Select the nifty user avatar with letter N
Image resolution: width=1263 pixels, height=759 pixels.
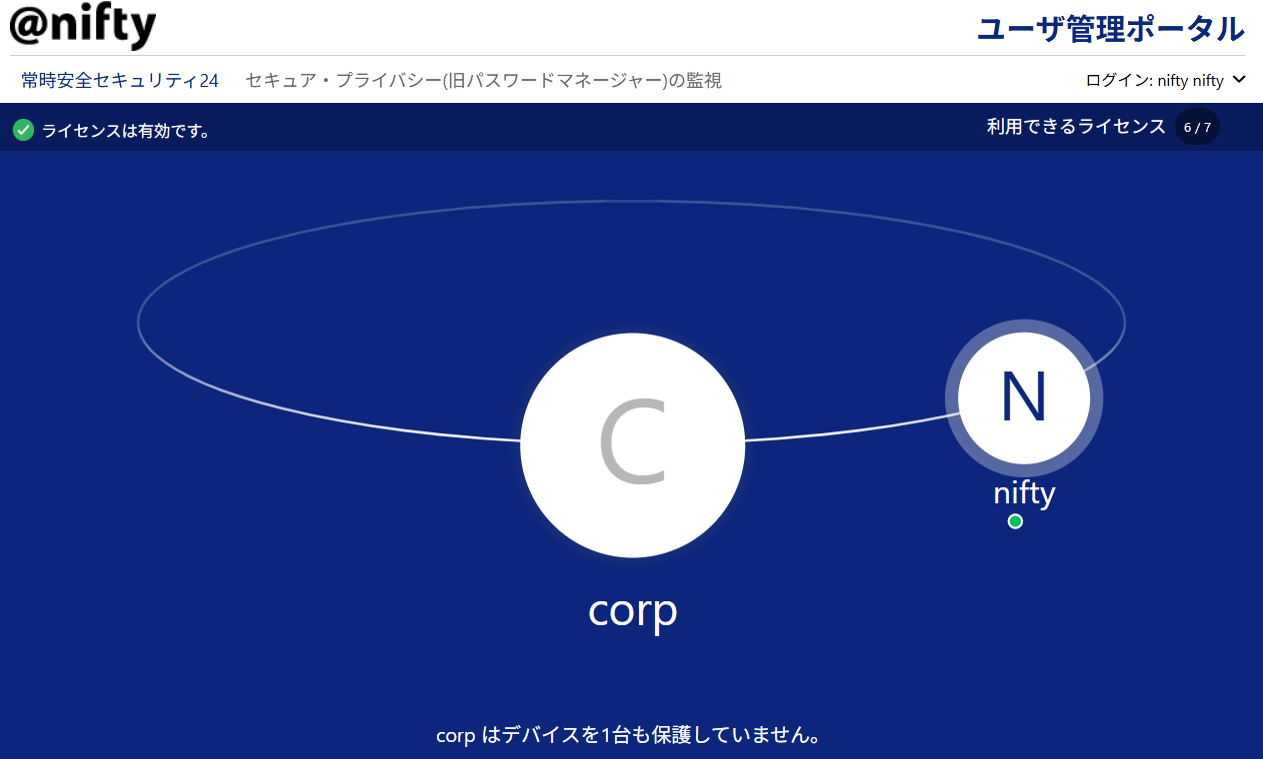(1024, 397)
